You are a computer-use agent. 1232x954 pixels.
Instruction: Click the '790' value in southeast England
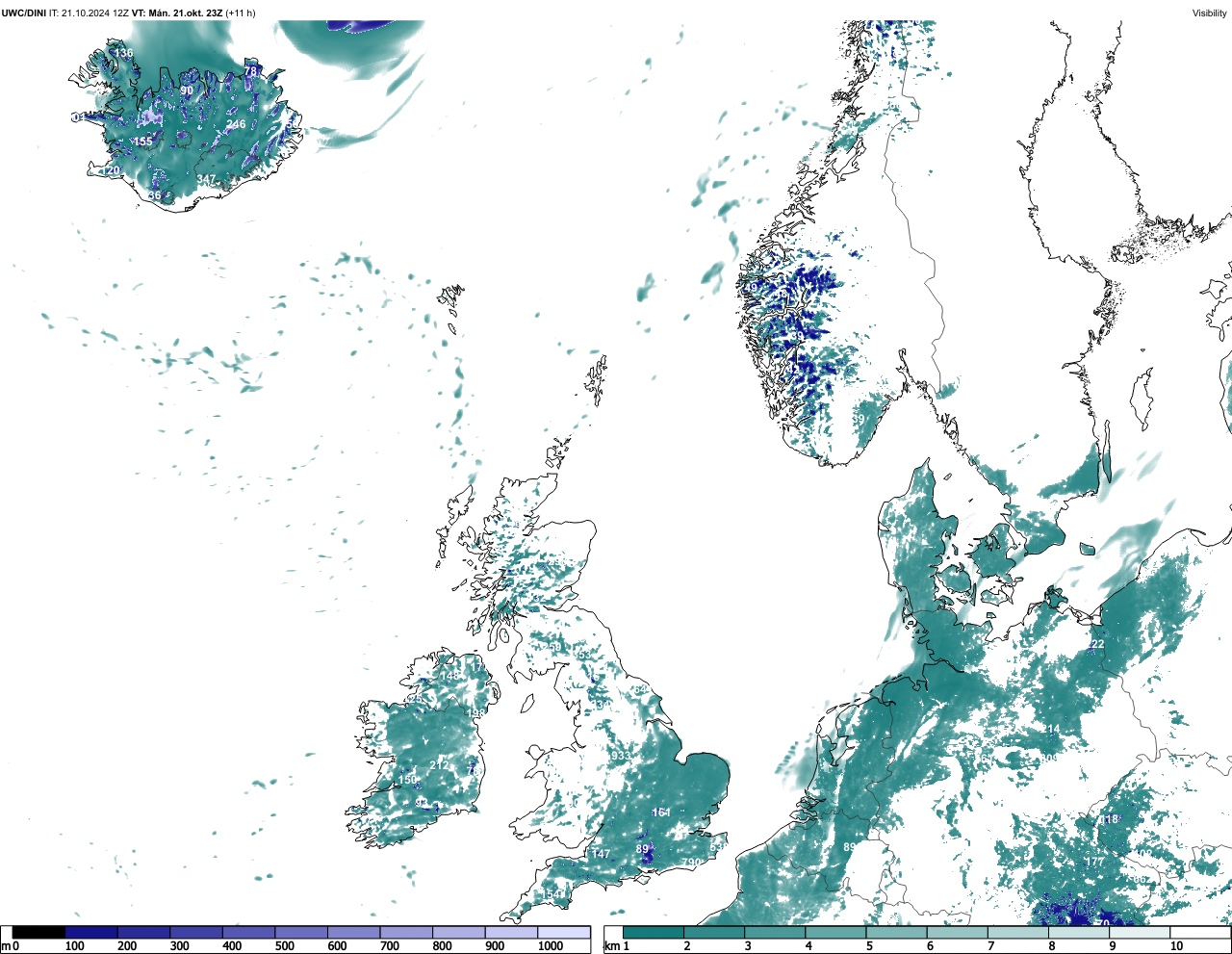tap(692, 863)
